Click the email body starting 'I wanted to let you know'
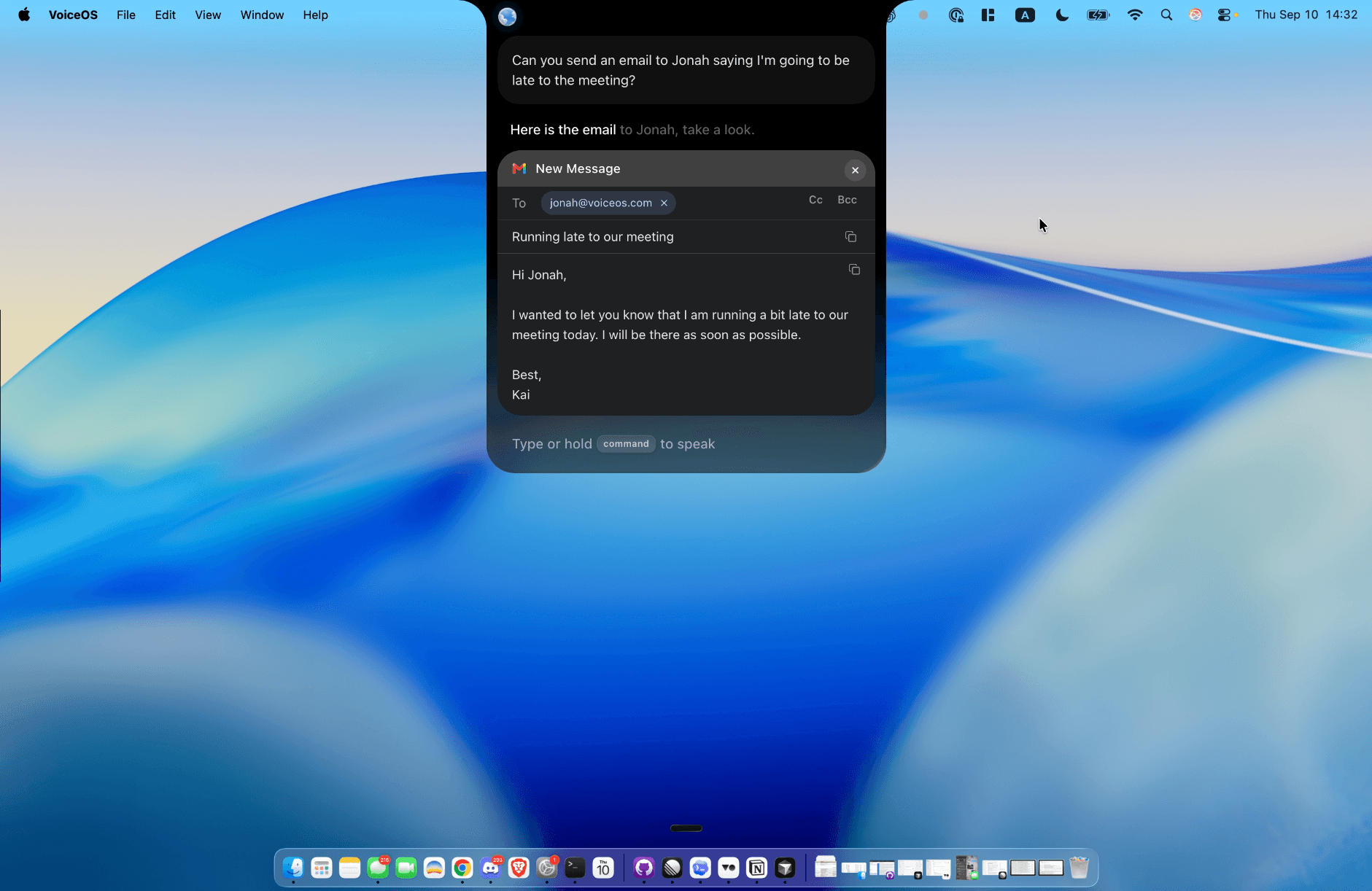The height and width of the screenshot is (891, 1372). pyautogui.click(x=680, y=325)
